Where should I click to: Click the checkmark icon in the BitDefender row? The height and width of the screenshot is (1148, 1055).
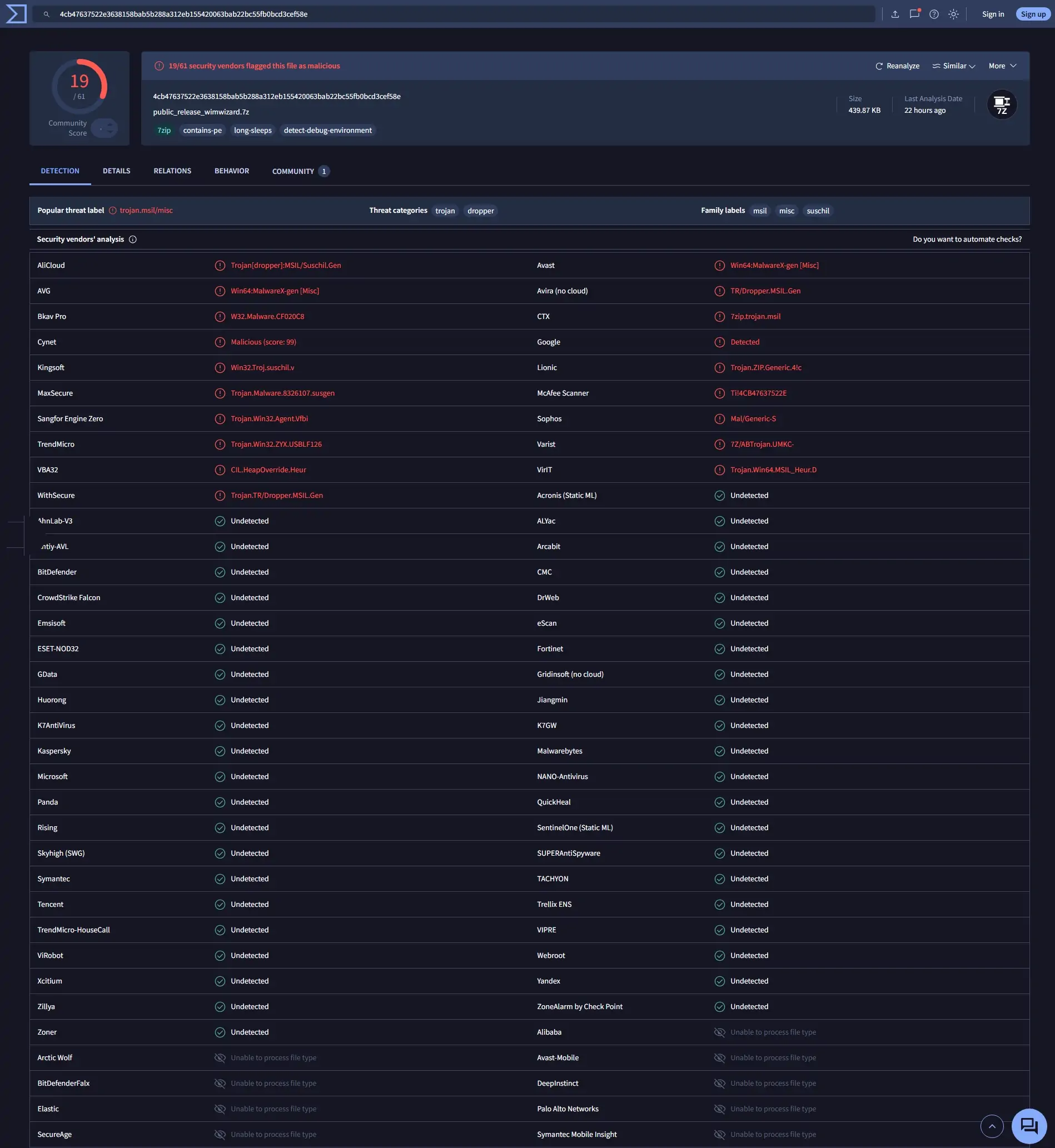click(220, 572)
